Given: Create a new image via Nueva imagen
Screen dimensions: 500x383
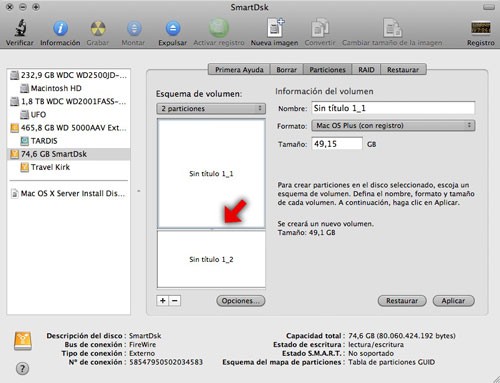Looking at the screenshot, I should point(275,28).
